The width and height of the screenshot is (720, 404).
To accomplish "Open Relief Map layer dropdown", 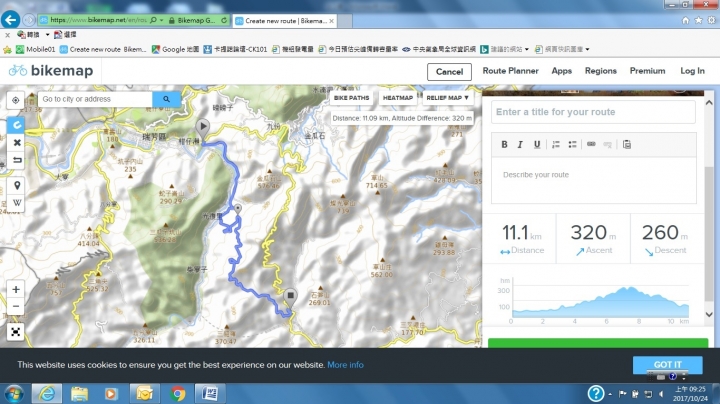I will click(x=447, y=98).
